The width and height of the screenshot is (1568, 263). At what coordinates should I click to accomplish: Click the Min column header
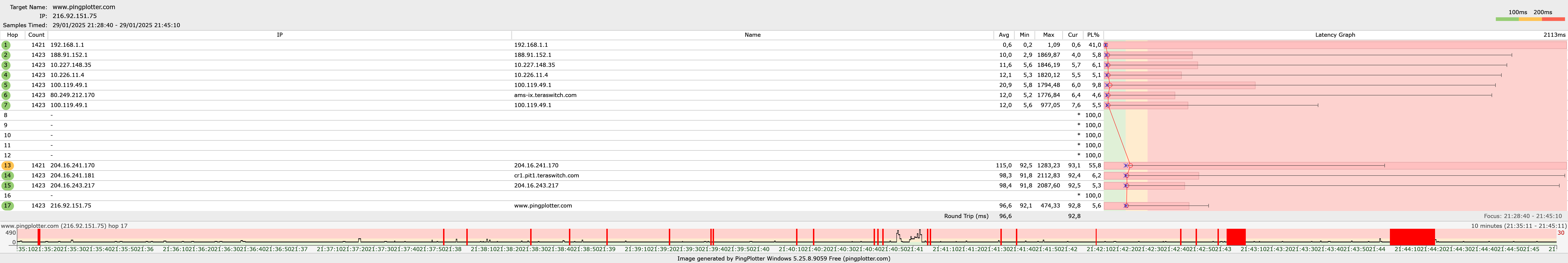[x=1024, y=35]
